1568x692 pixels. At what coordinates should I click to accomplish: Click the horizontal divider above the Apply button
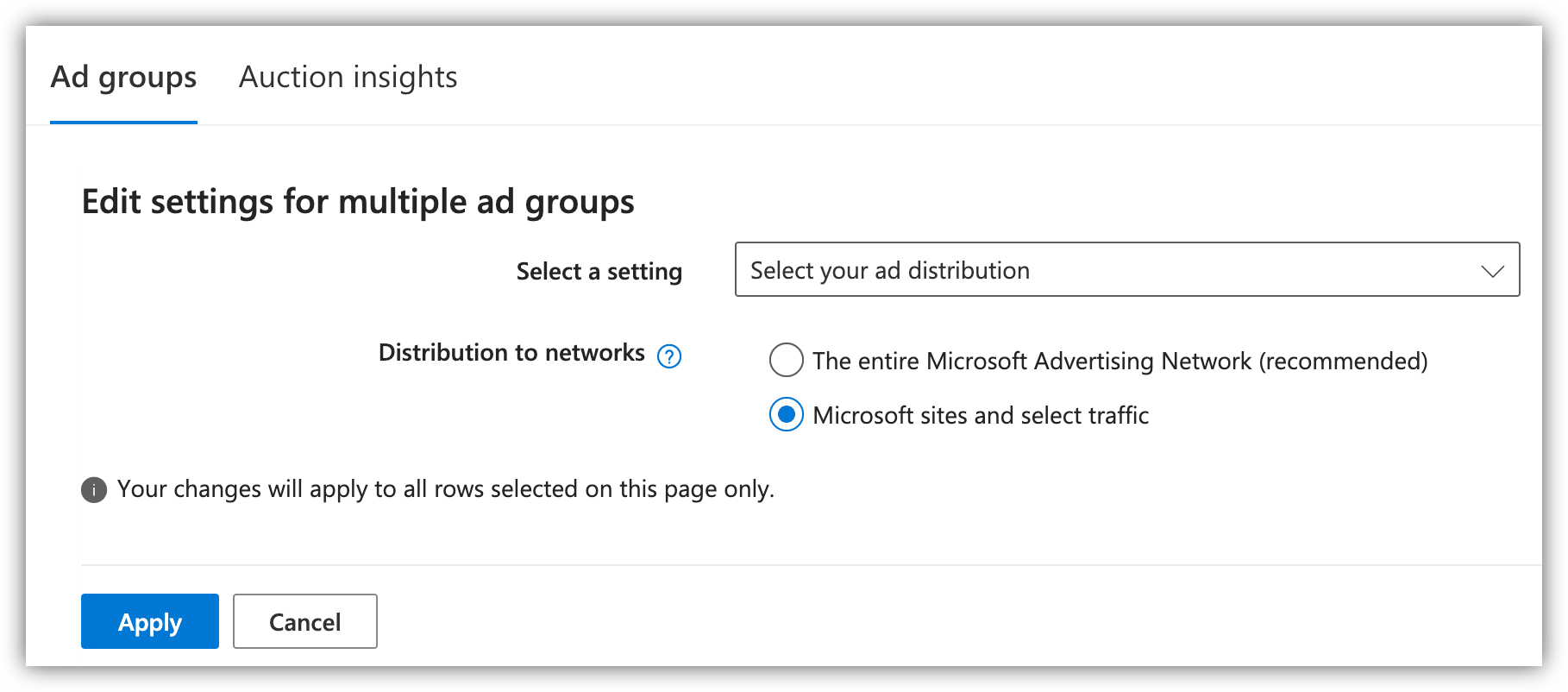point(811,565)
